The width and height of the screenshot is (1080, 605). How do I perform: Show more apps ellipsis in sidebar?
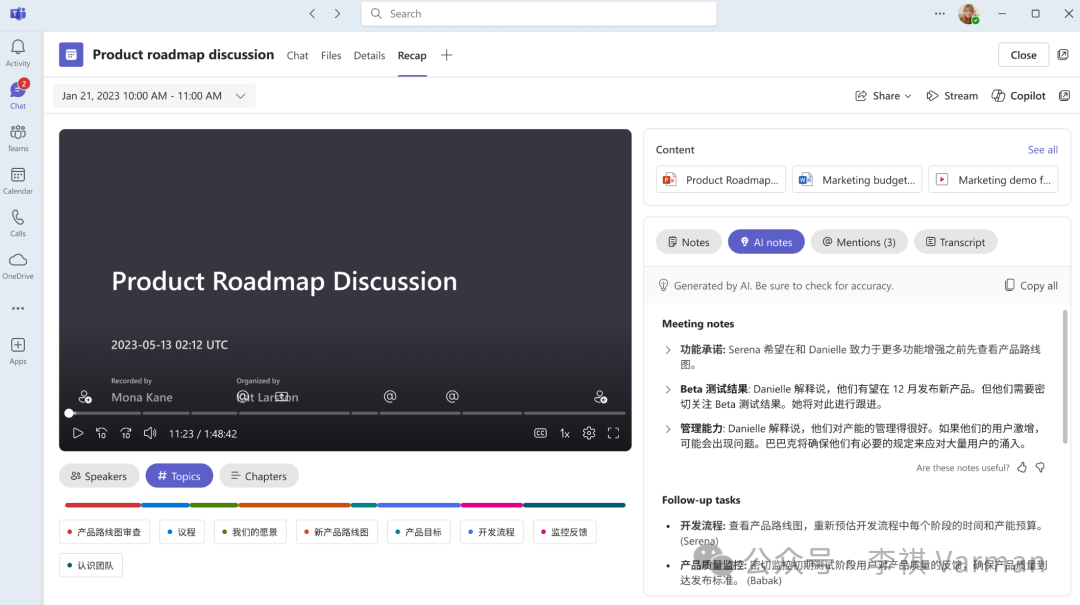(x=18, y=308)
